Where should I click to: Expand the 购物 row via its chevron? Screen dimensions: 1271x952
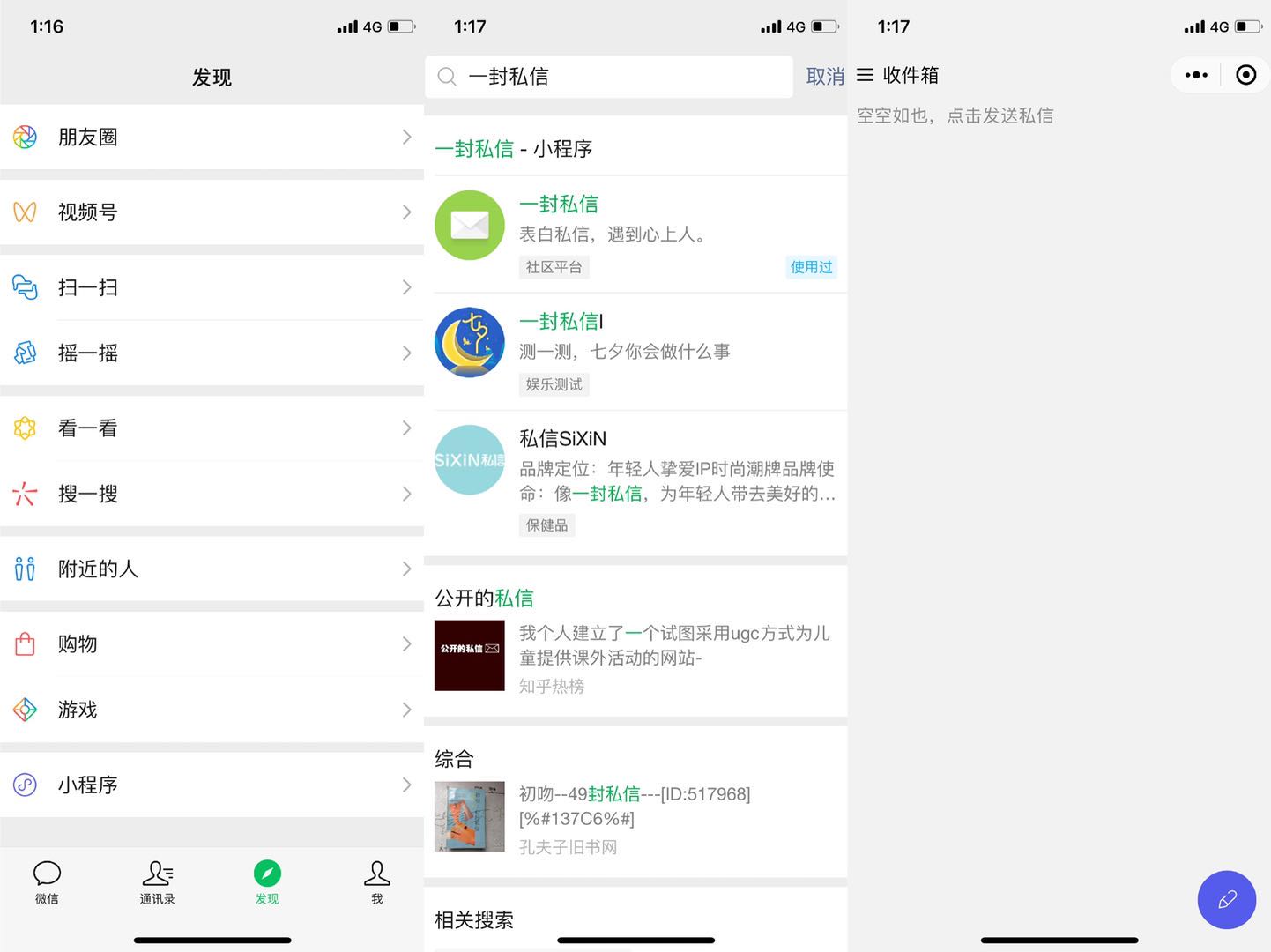click(x=406, y=643)
